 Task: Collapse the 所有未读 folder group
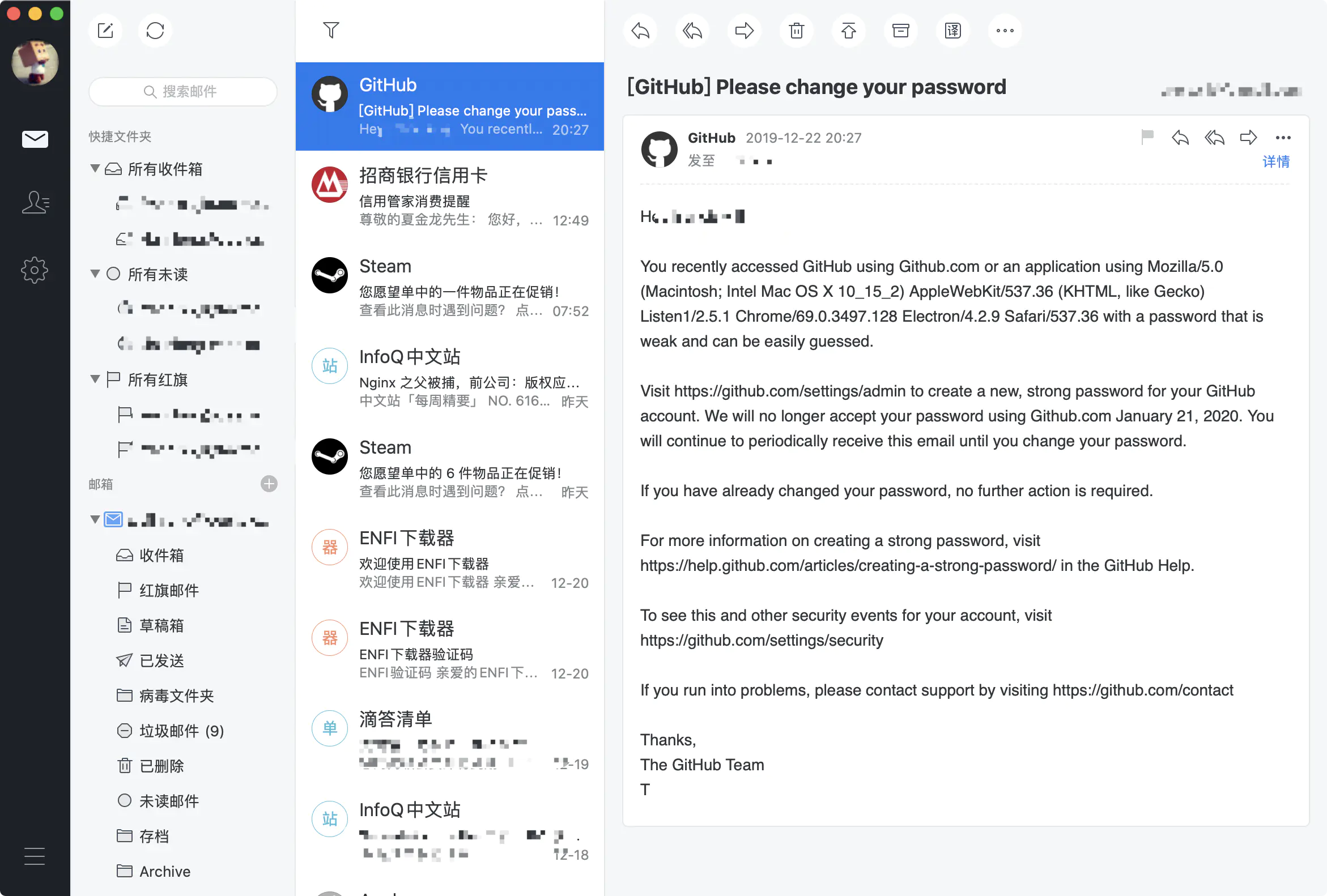coord(95,274)
